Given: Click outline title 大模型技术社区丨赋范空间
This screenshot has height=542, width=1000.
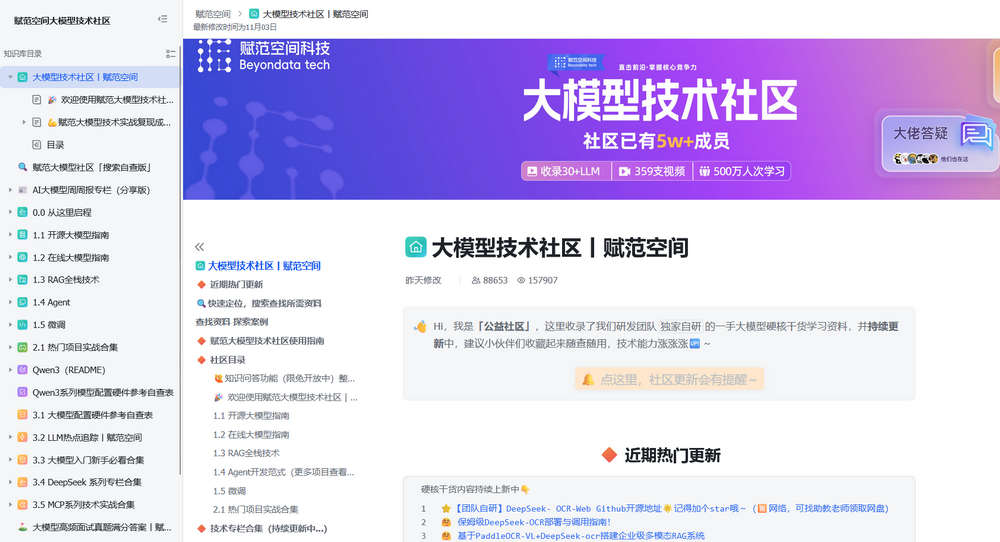Looking at the screenshot, I should click(264, 266).
